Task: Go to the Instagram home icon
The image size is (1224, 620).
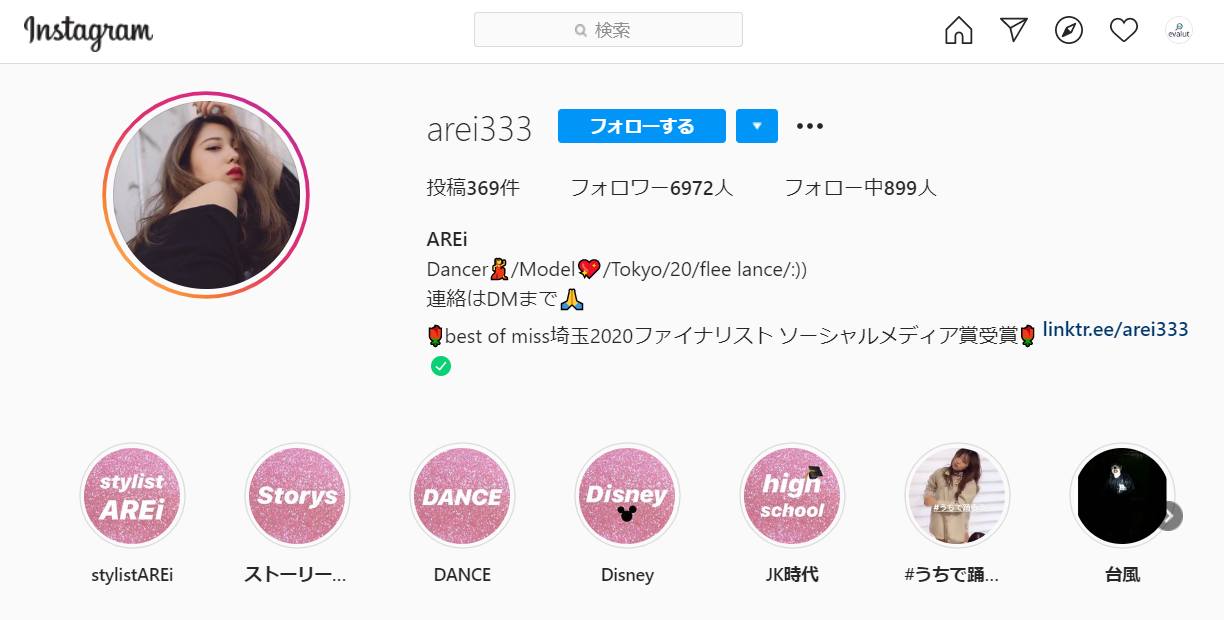Action: [x=958, y=30]
